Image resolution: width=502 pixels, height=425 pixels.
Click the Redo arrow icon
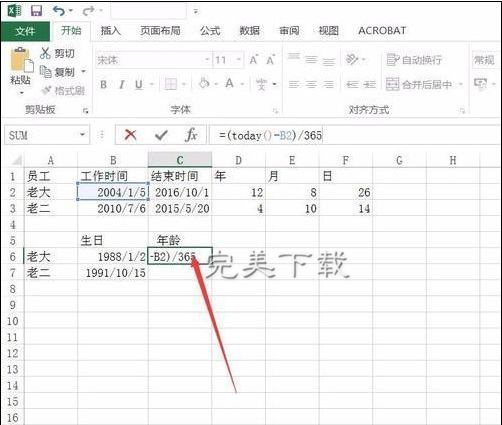point(88,11)
